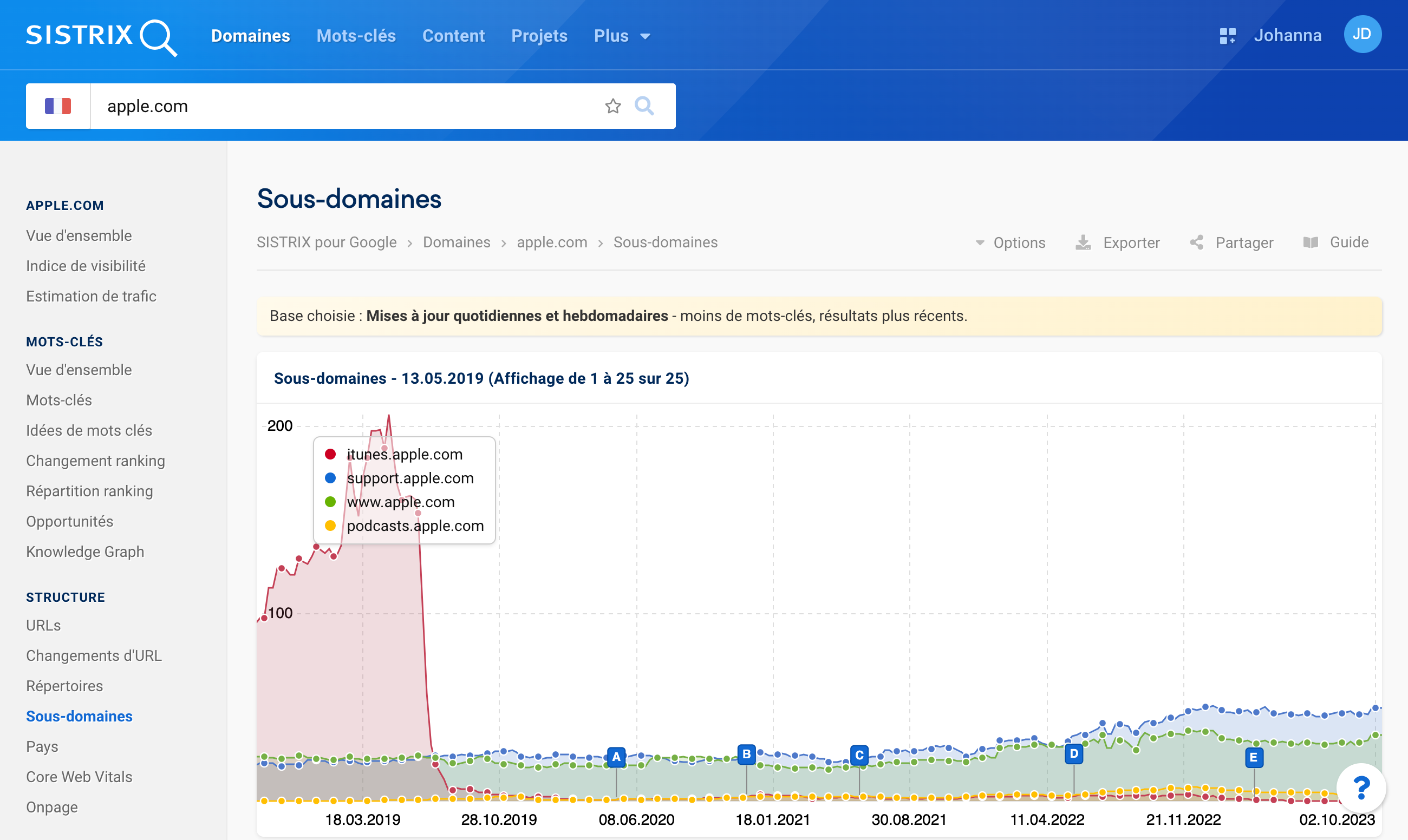
Task: Switch to the Content tab
Action: pos(454,36)
